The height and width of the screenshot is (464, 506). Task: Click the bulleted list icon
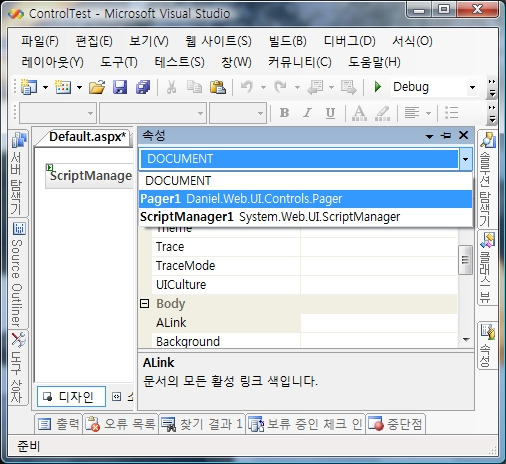(x=452, y=113)
